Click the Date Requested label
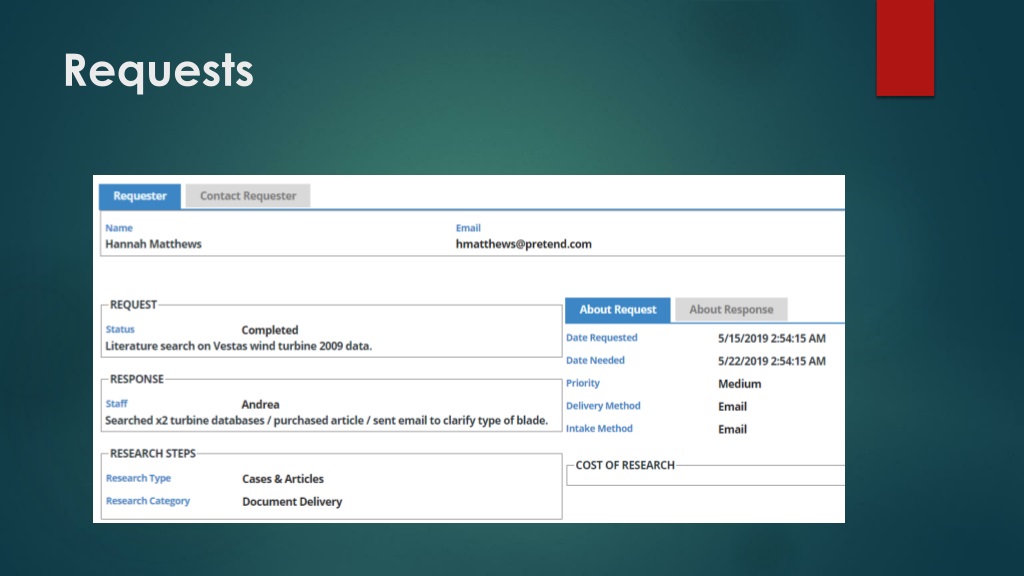1024x576 pixels. coord(601,338)
